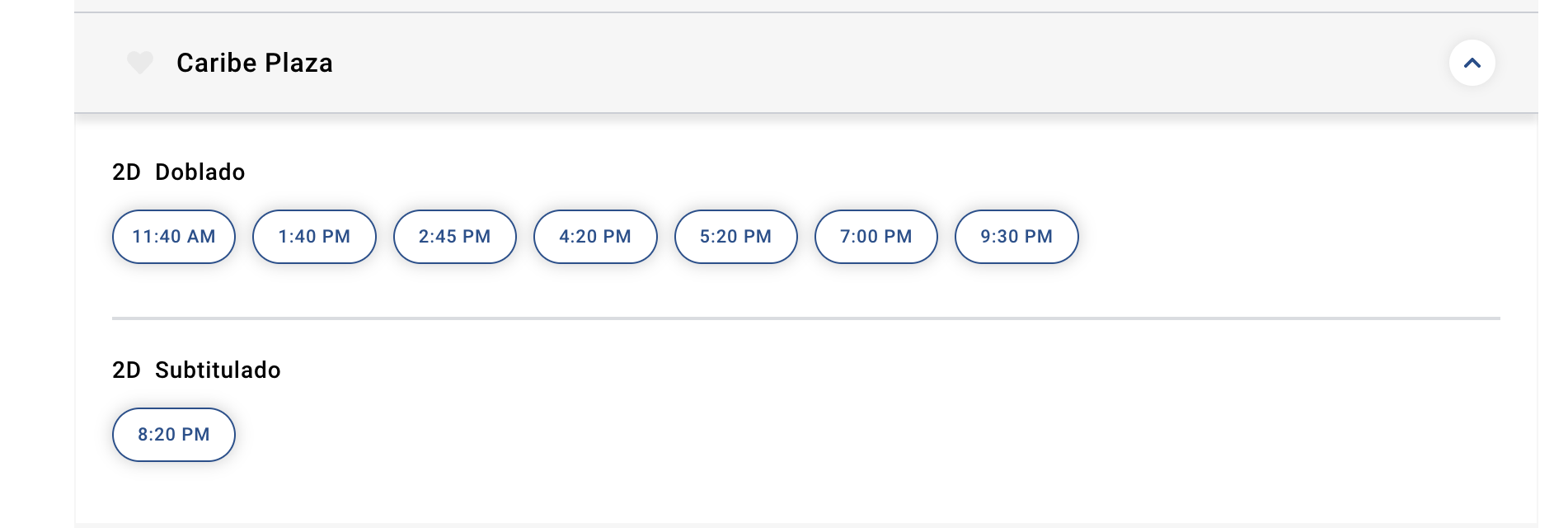Click the upward chevron circle button
Screen dimensions: 1568x528
point(1472,63)
